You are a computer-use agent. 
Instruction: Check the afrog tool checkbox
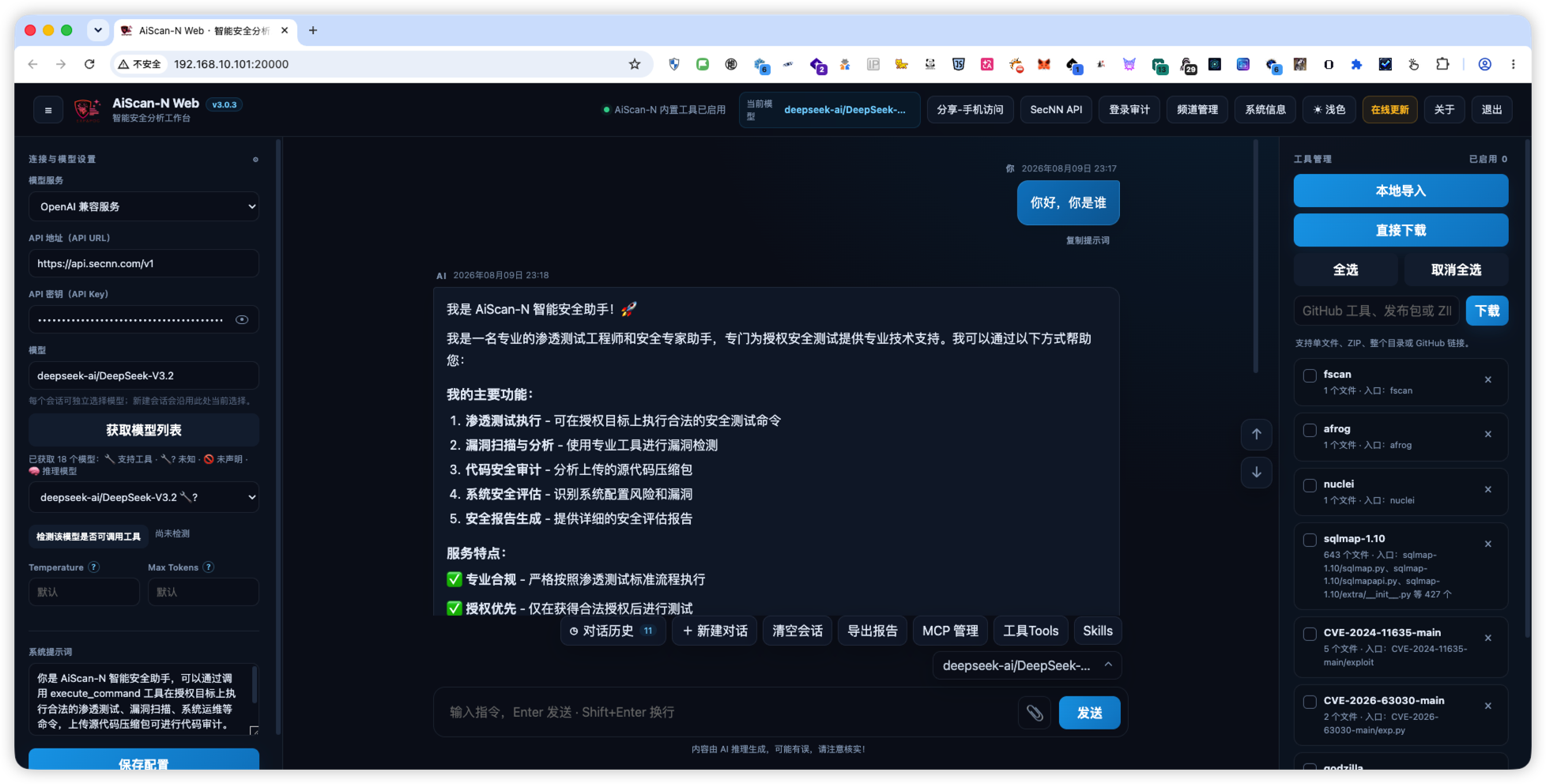tap(1310, 430)
